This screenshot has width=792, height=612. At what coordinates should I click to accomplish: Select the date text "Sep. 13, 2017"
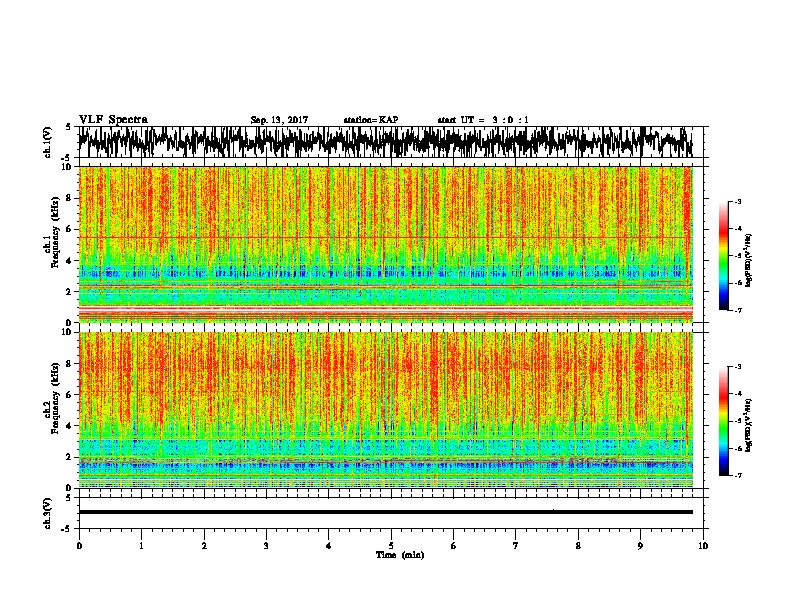point(279,120)
